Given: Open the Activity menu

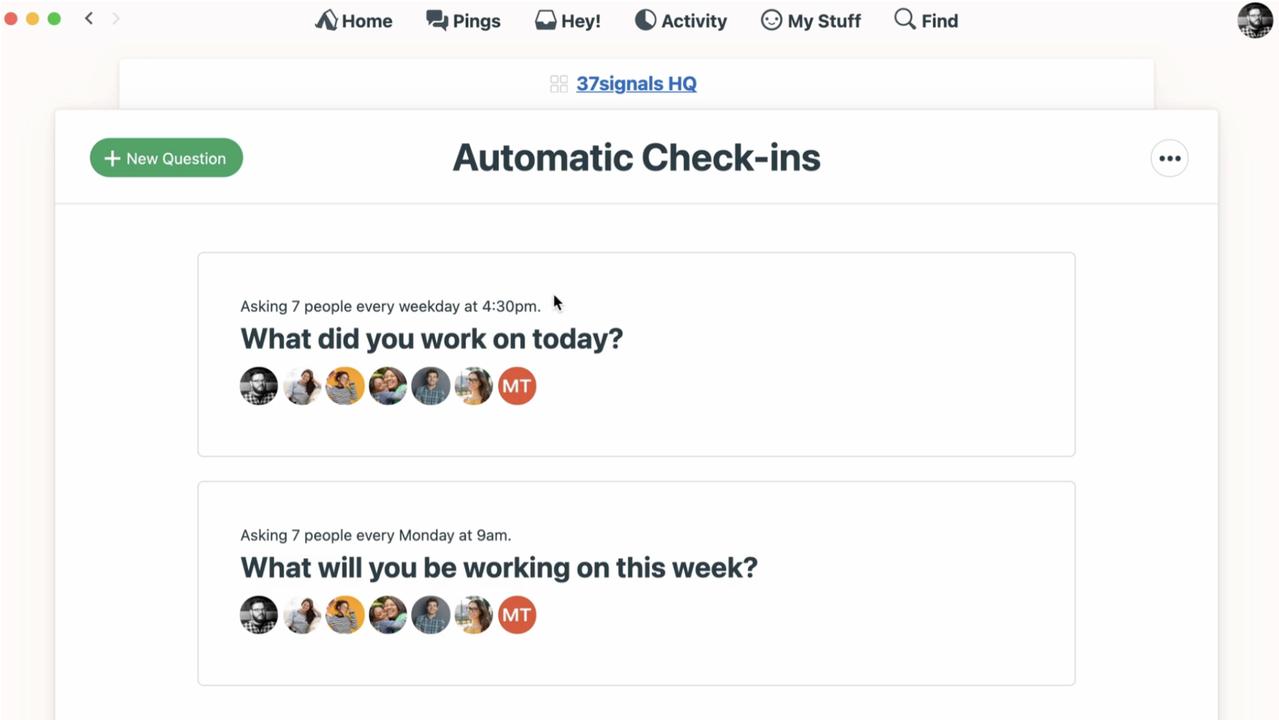Looking at the screenshot, I should [x=681, y=20].
